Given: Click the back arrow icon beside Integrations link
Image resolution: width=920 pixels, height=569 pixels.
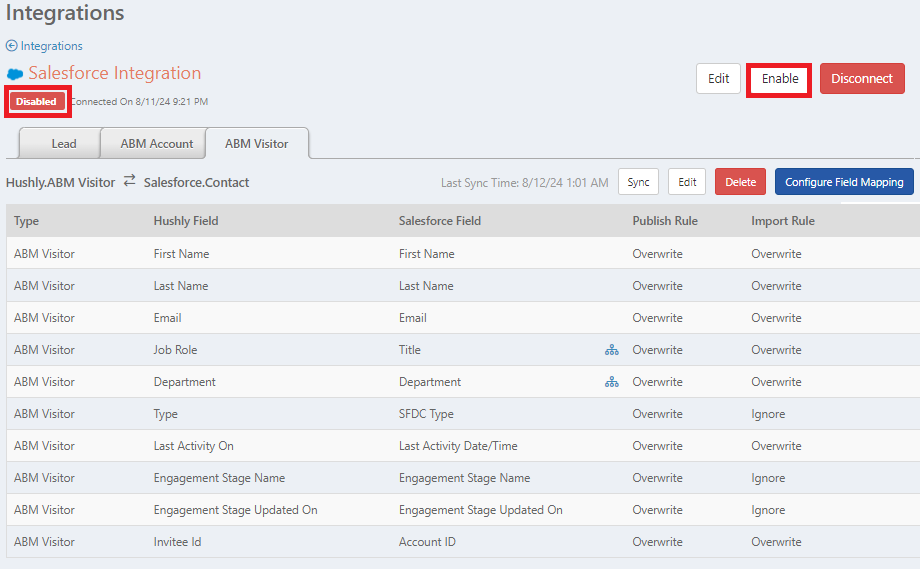Looking at the screenshot, I should click(x=11, y=46).
